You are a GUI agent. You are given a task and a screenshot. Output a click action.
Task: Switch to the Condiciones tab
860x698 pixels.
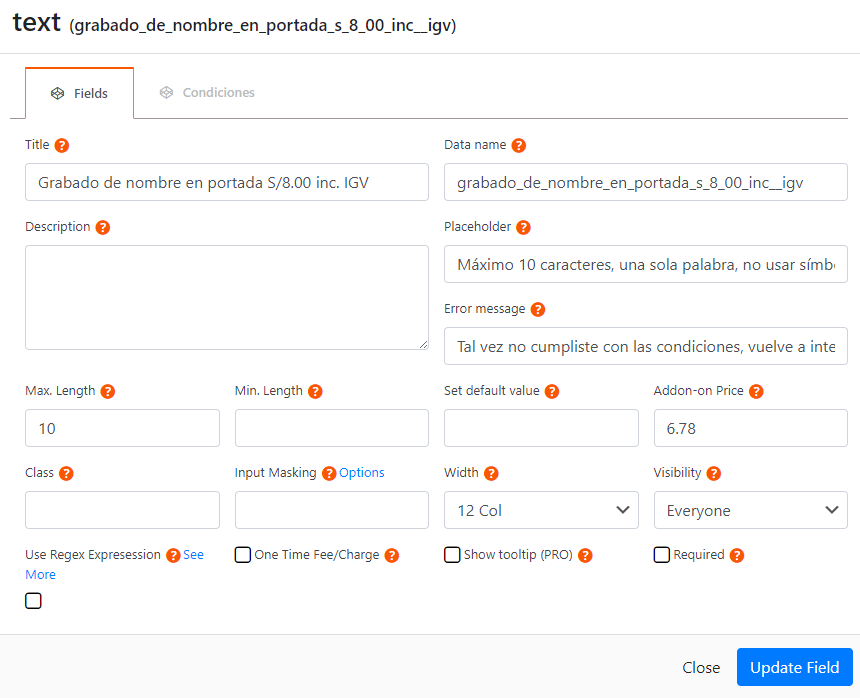[x=207, y=93]
